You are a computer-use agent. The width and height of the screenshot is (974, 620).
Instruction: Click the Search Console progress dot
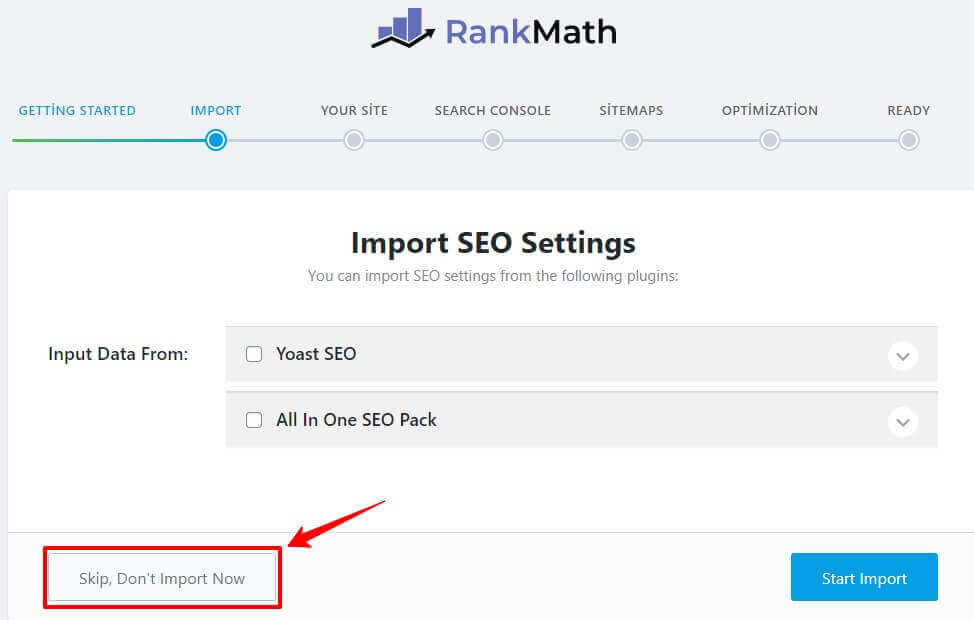tap(493, 140)
